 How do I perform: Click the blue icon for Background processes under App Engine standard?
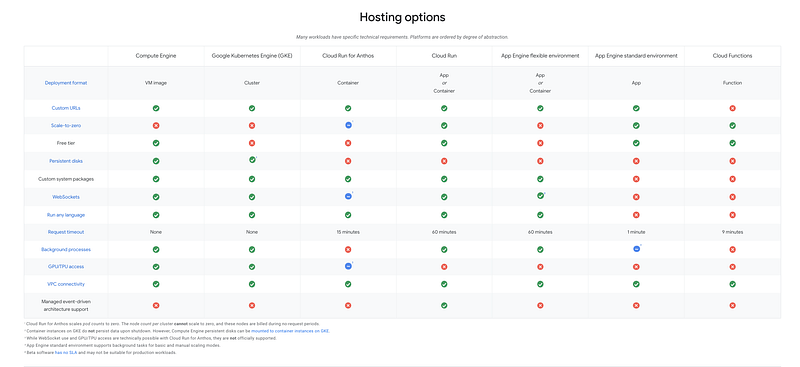click(636, 249)
